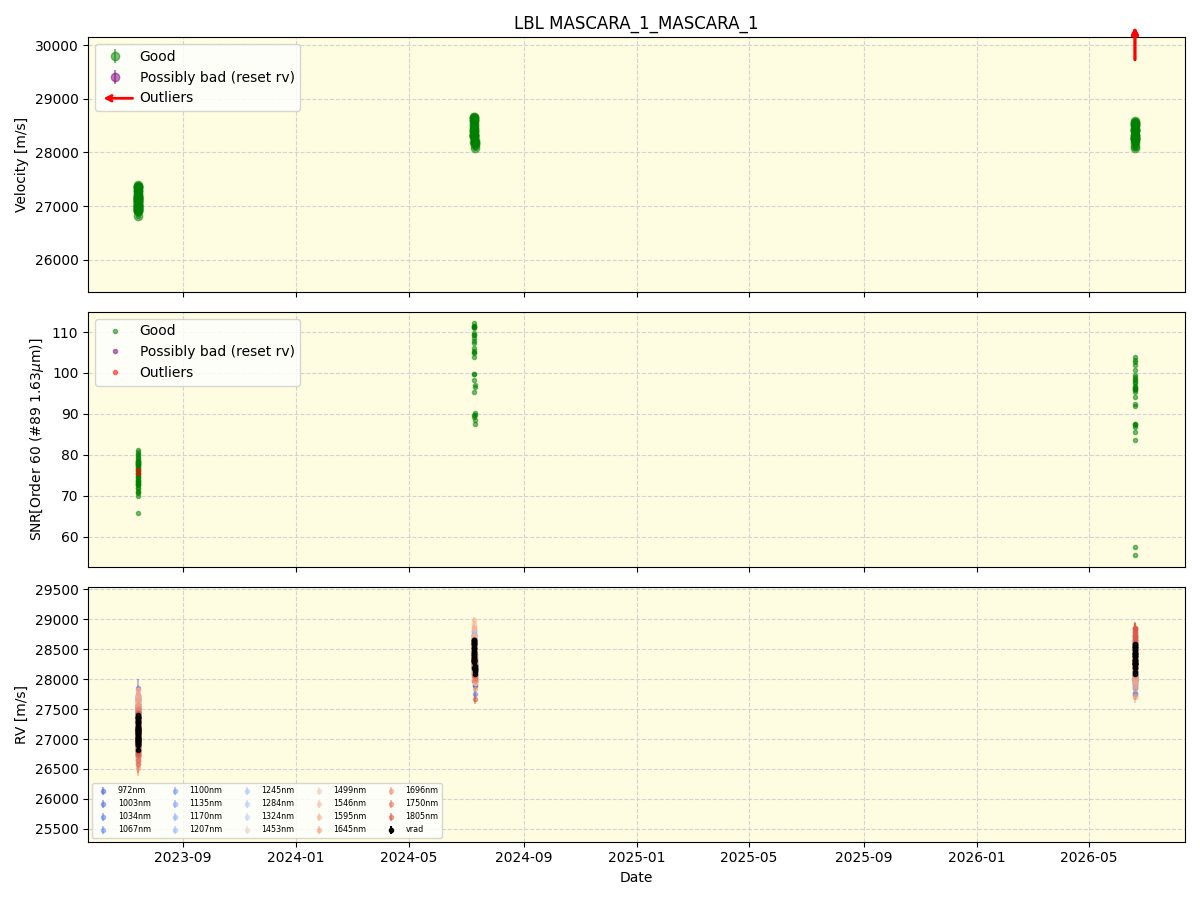
Task: Click the 2026-05 date tick label
Action: [x=1089, y=857]
